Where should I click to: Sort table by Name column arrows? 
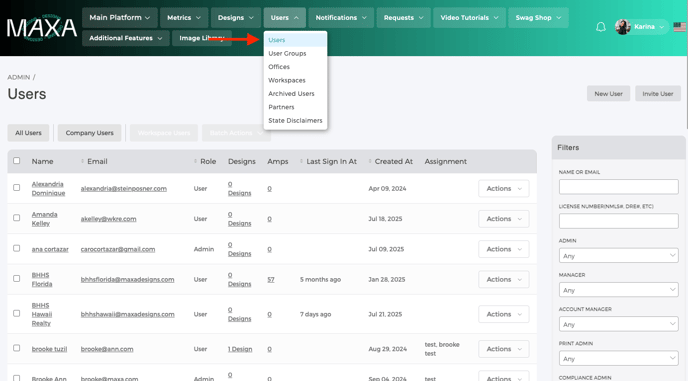coord(82,162)
